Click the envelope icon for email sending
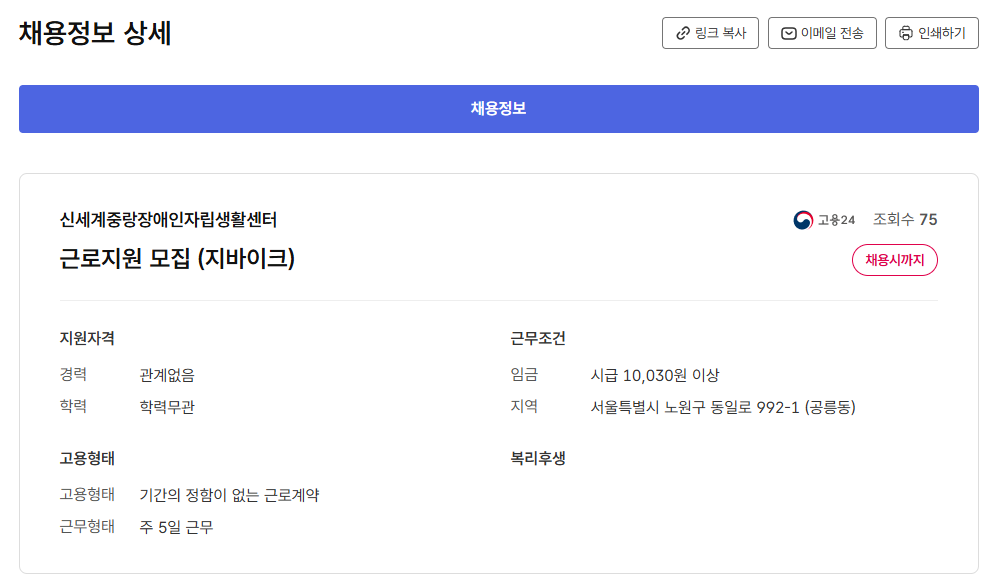997x587 pixels. 789,33
